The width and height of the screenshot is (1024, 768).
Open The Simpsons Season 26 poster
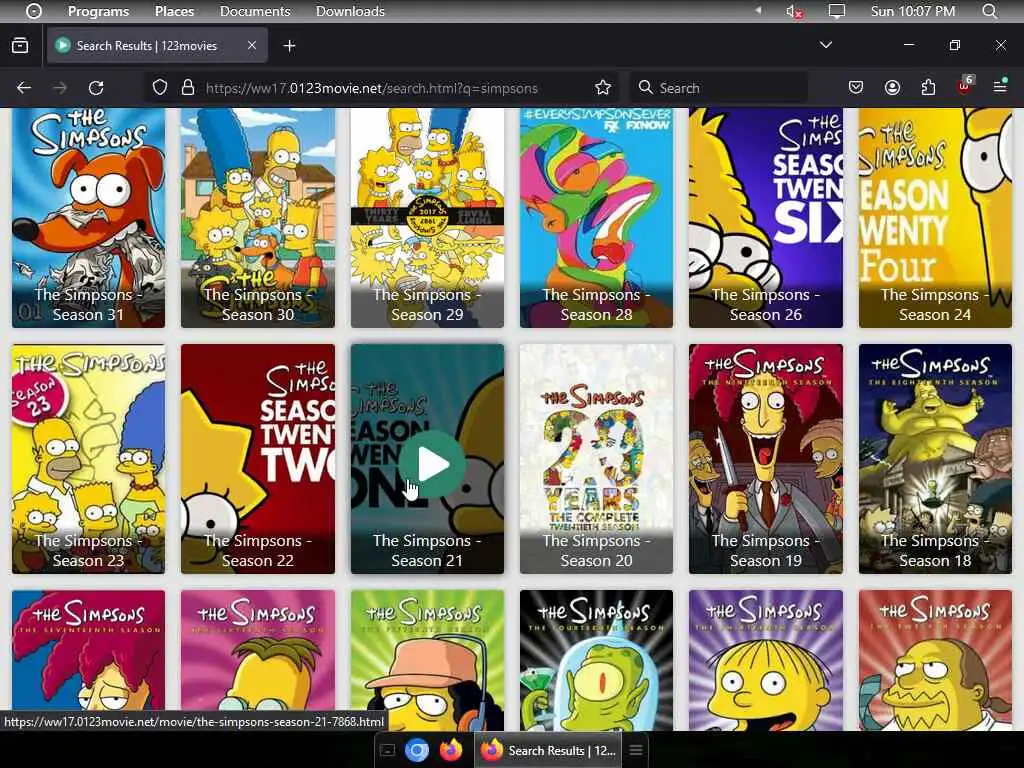(x=765, y=217)
